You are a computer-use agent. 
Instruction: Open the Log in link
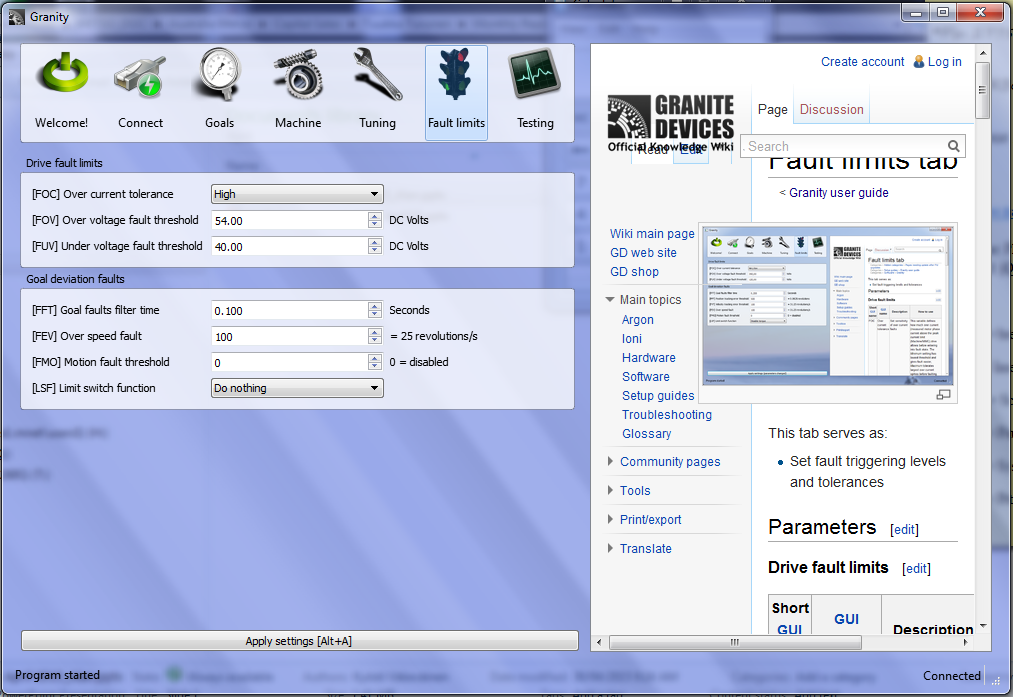(x=945, y=61)
